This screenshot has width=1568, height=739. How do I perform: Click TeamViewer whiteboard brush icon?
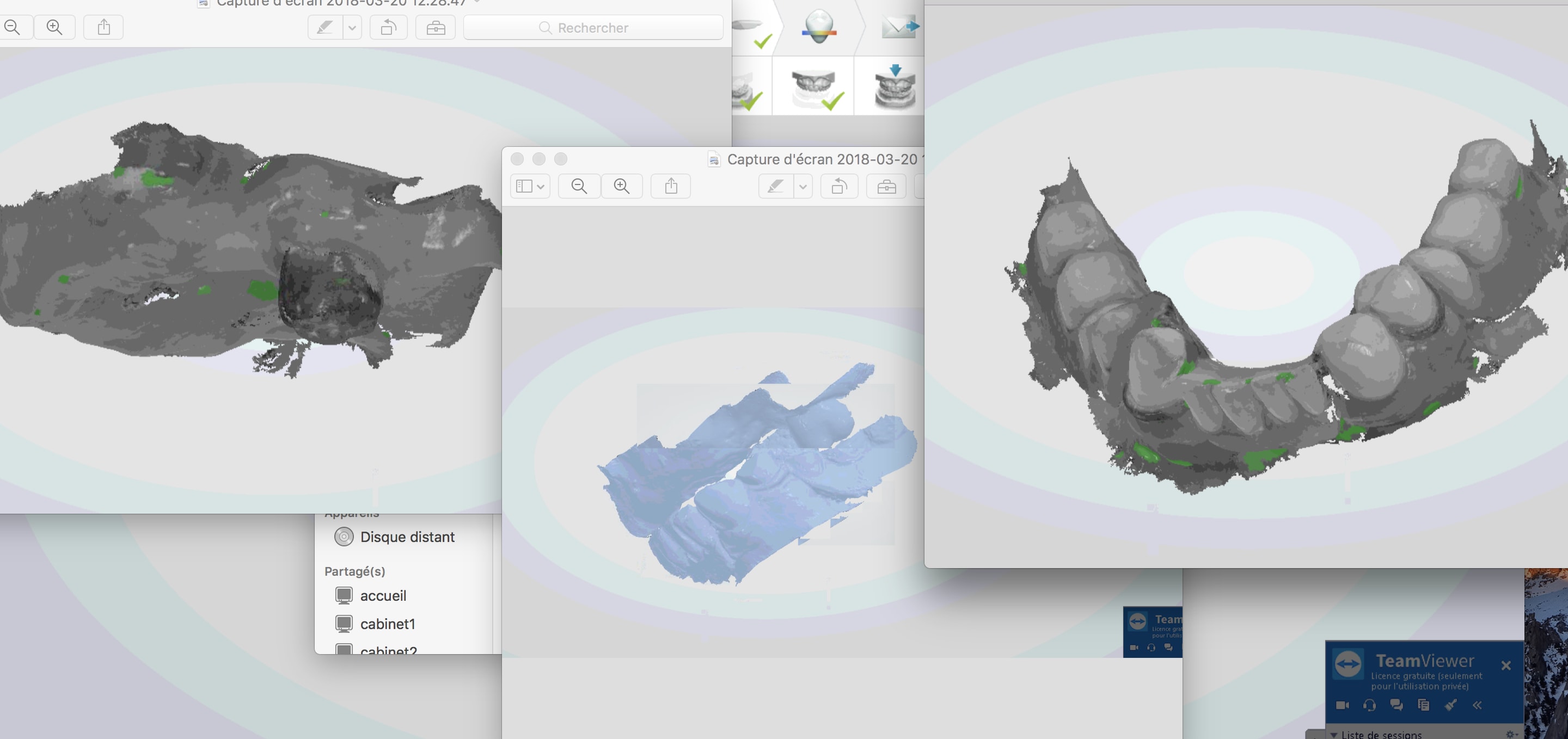[x=1450, y=705]
